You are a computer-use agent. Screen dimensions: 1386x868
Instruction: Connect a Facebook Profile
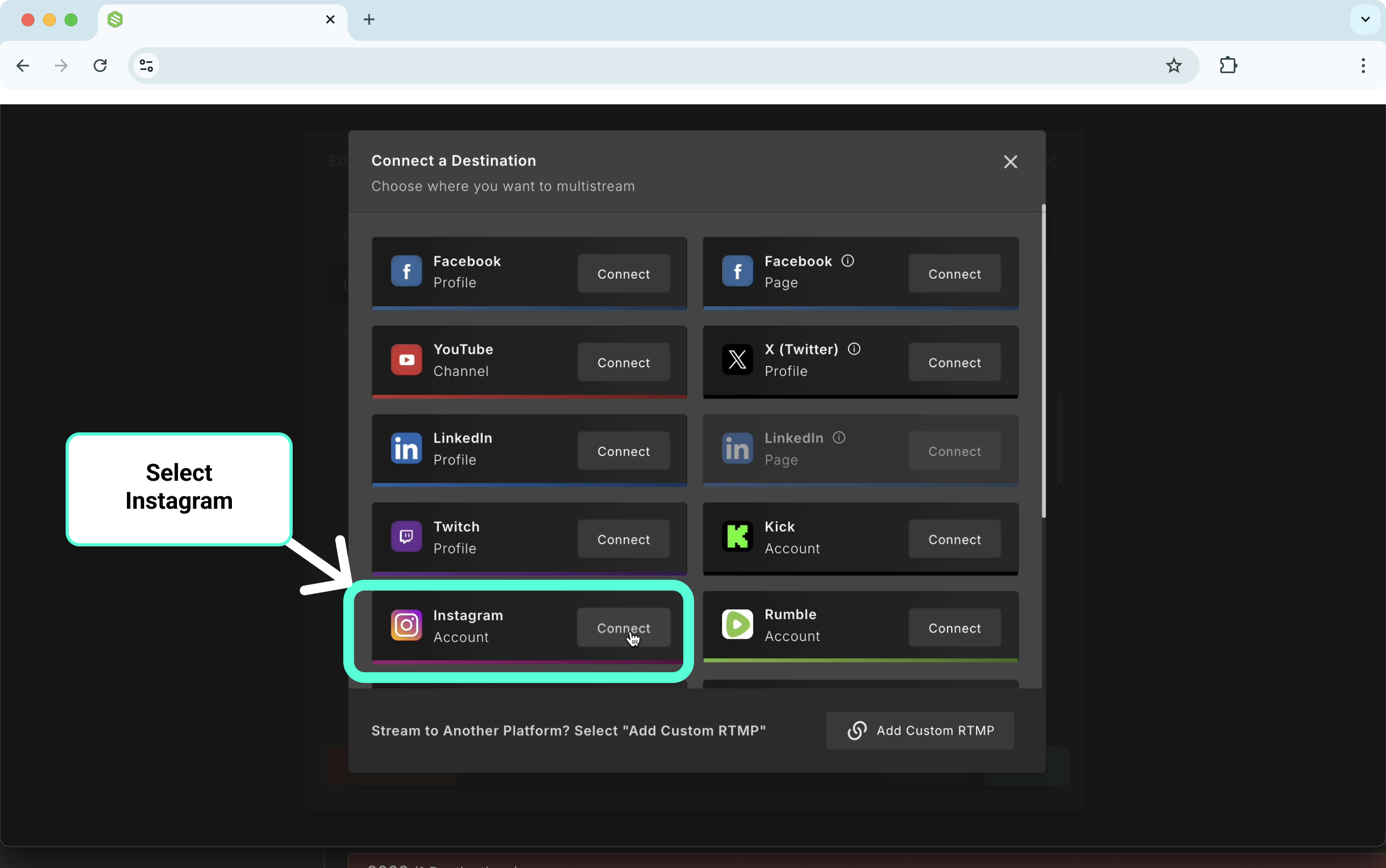(624, 274)
